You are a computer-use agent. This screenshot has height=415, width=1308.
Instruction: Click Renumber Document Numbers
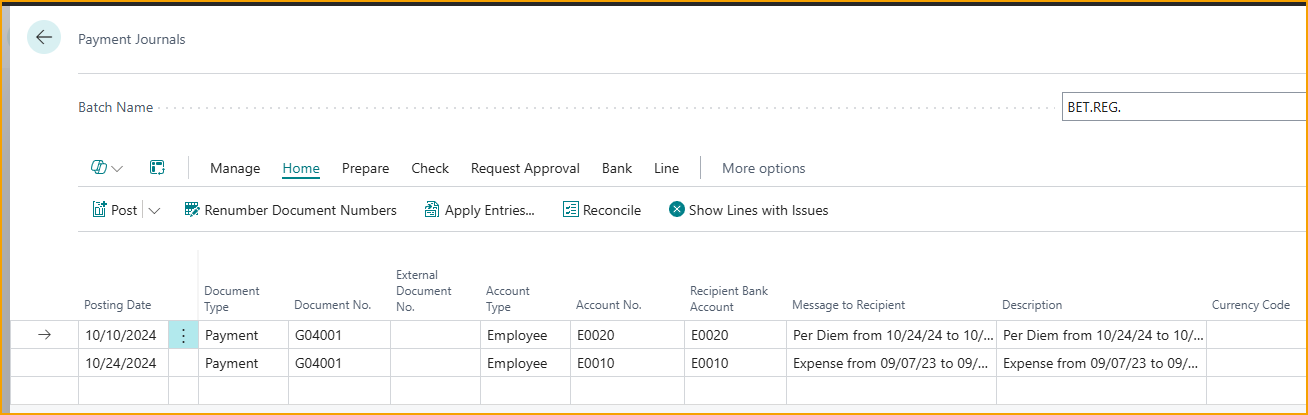click(x=291, y=210)
